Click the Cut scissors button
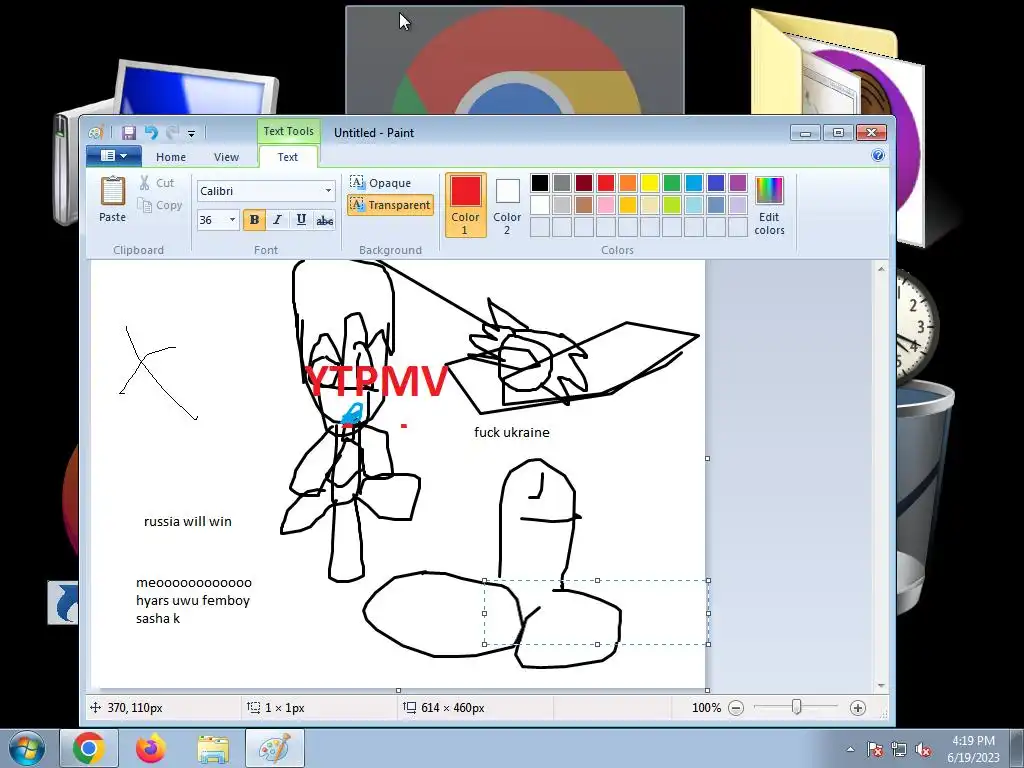This screenshot has height=768, width=1024. point(157,183)
